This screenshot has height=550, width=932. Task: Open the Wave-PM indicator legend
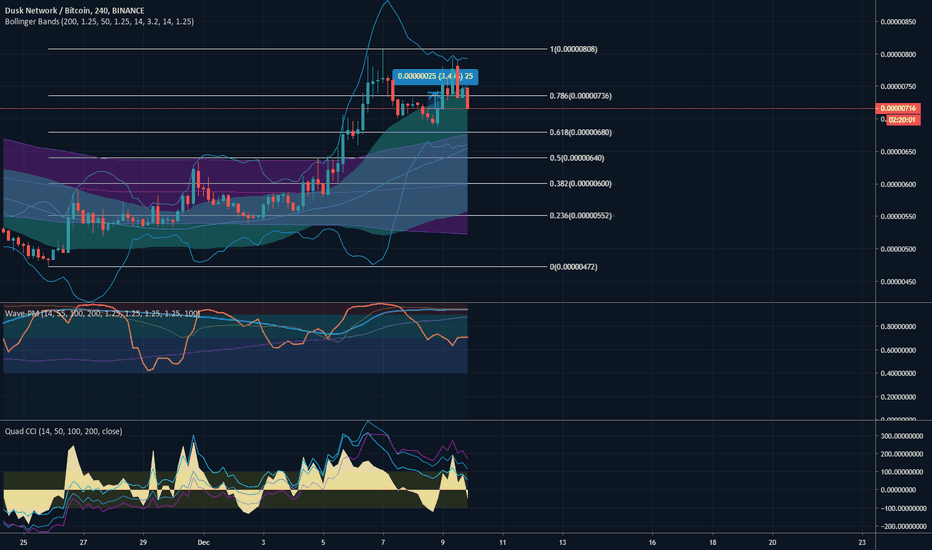click(x=102, y=313)
